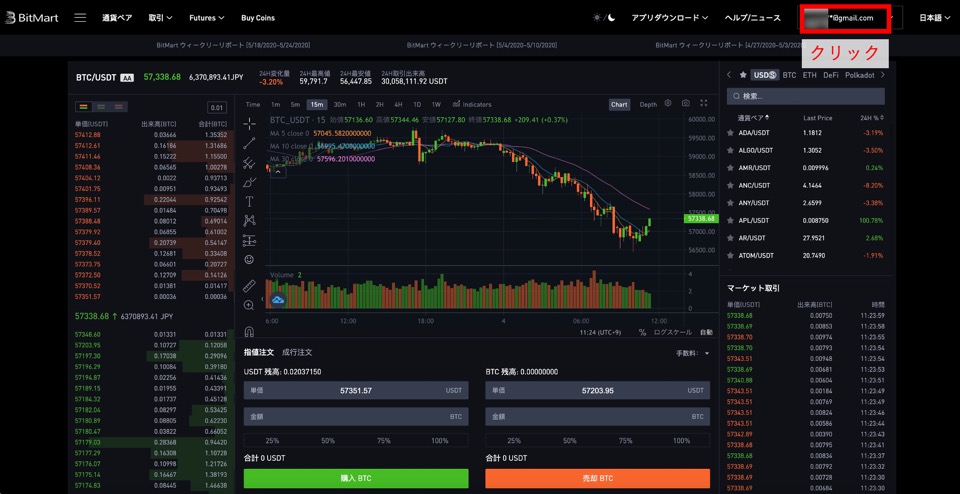Select the ruler measure tool

(250, 286)
